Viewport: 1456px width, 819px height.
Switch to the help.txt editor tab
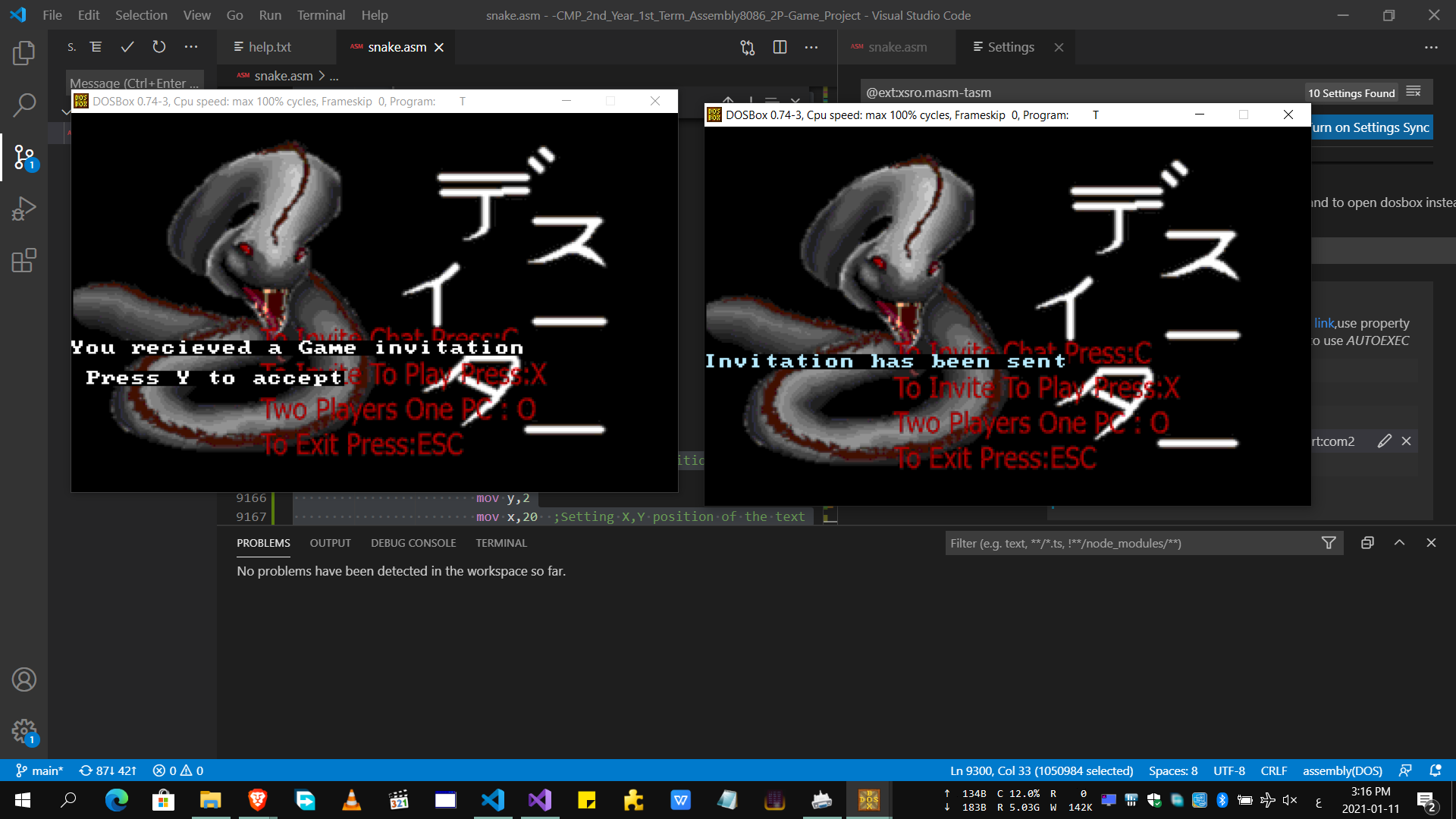coord(269,47)
